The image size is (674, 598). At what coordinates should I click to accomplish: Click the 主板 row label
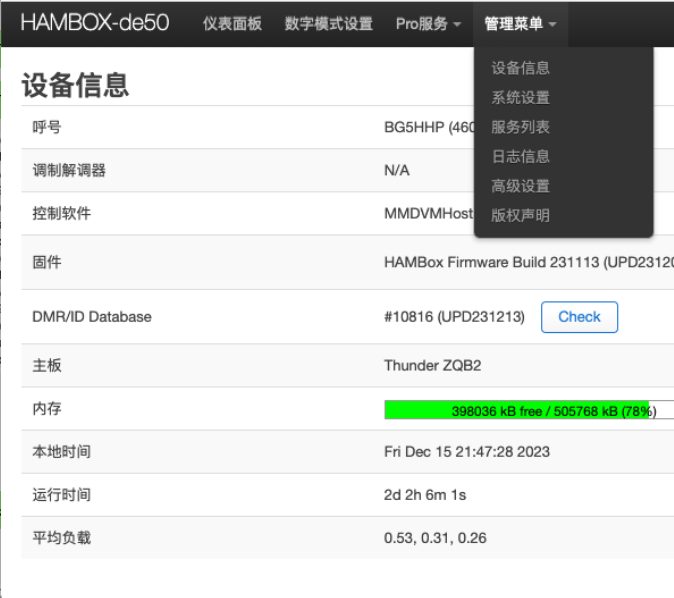[x=47, y=365]
